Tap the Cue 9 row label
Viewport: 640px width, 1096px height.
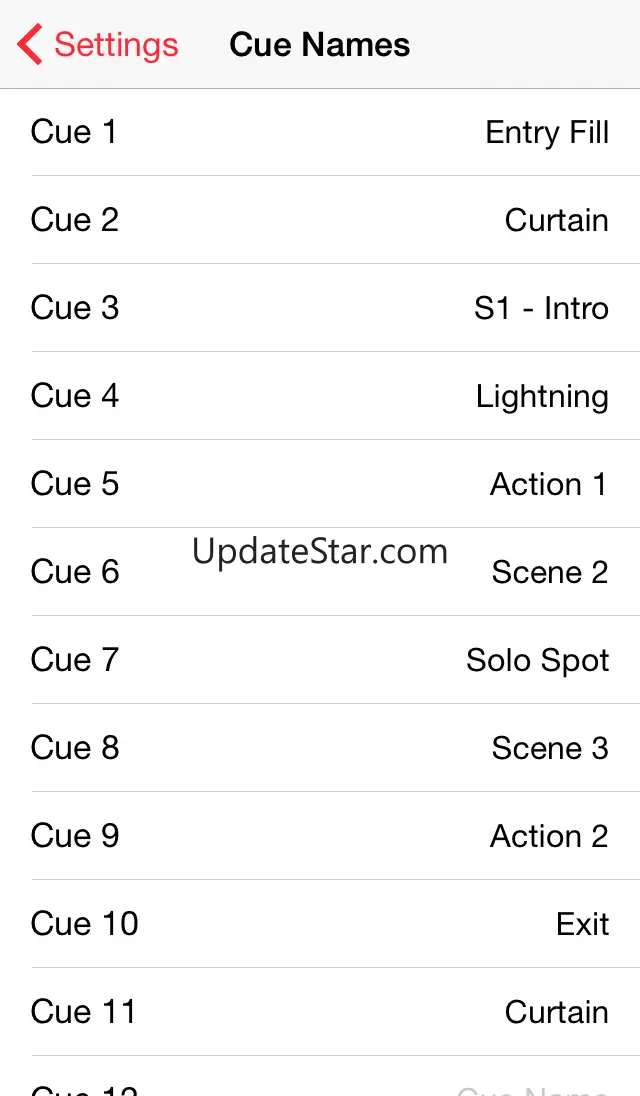pyautogui.click(x=75, y=836)
